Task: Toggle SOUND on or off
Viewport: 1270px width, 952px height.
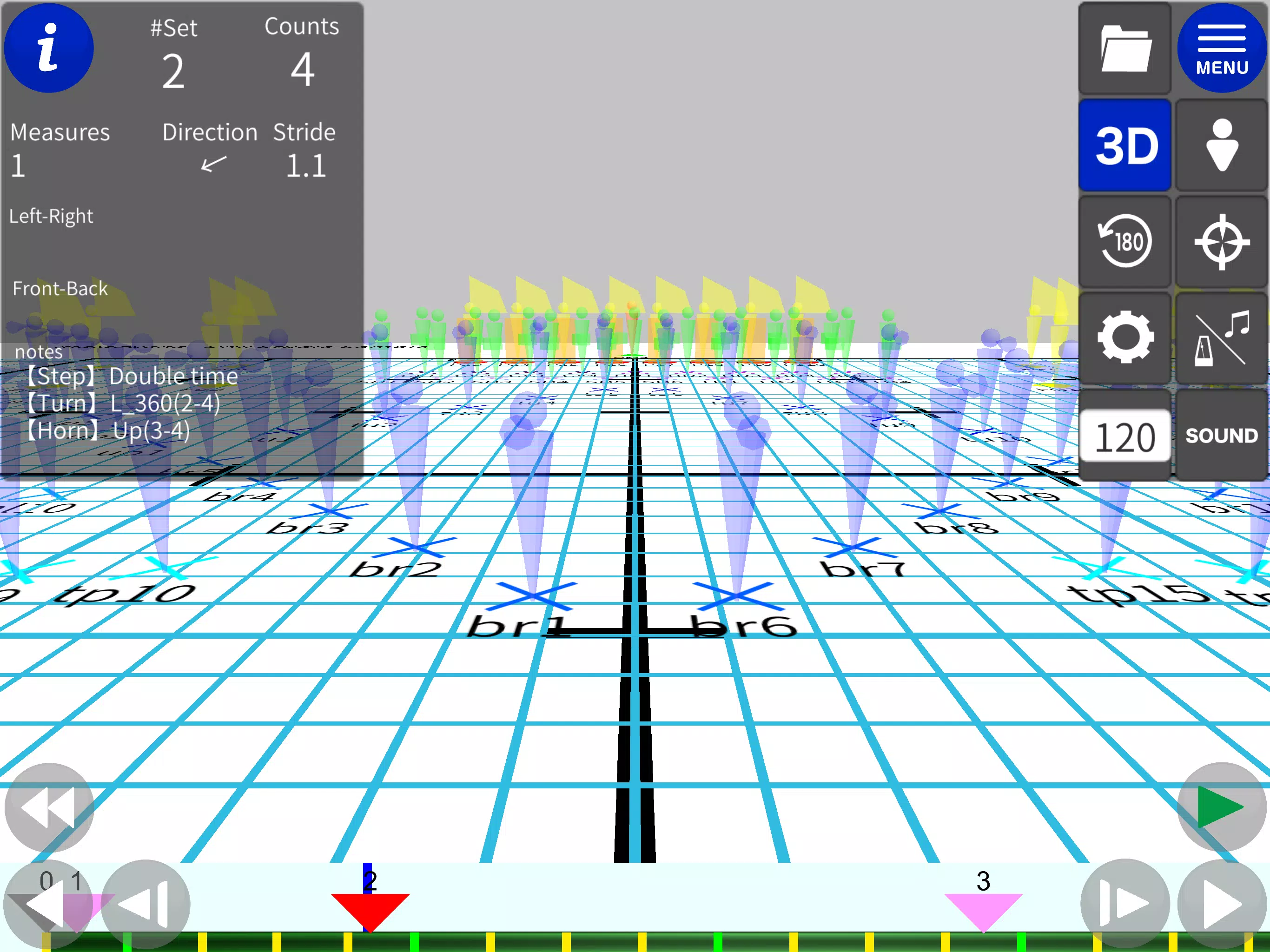Action: (x=1221, y=435)
